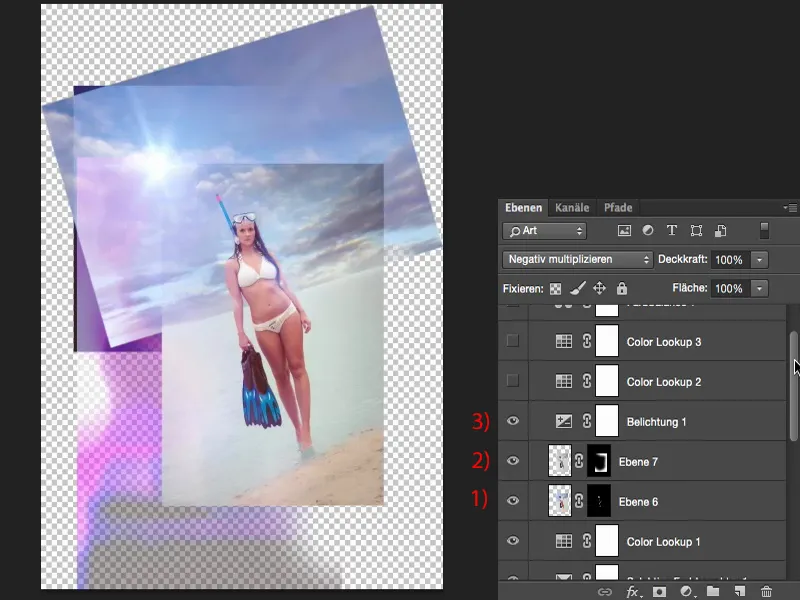Click the link layers icon at panel bottom
The image size is (800, 600).
pos(605,592)
